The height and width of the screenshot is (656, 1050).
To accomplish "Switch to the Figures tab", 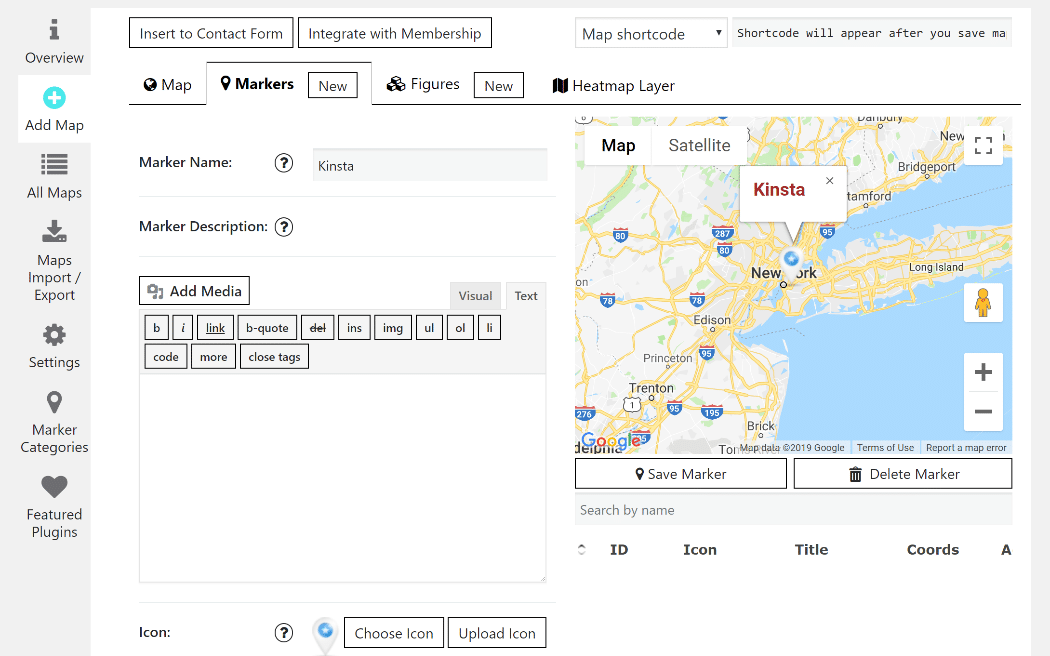I will (x=434, y=84).
